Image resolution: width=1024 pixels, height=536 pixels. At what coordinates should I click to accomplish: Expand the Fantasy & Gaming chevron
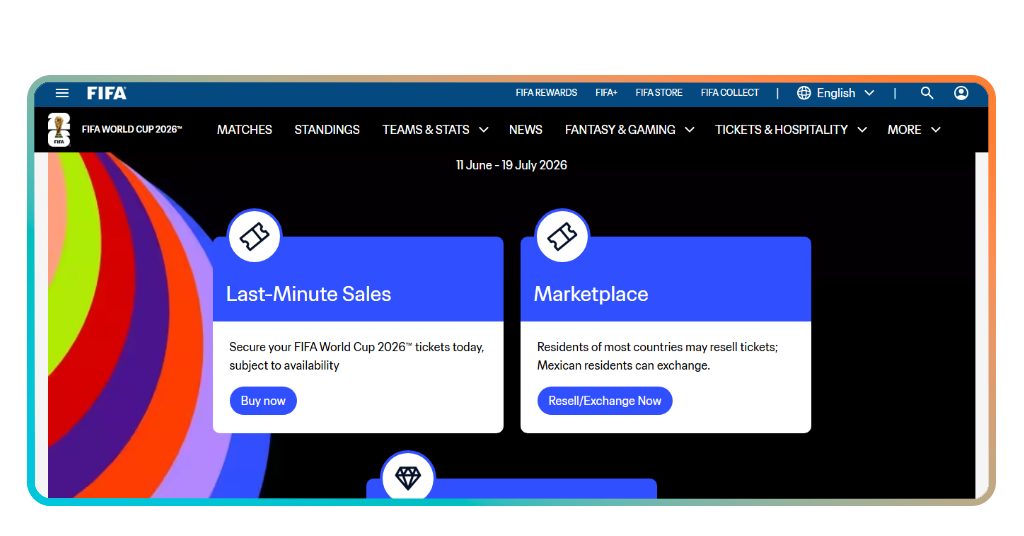coord(689,130)
